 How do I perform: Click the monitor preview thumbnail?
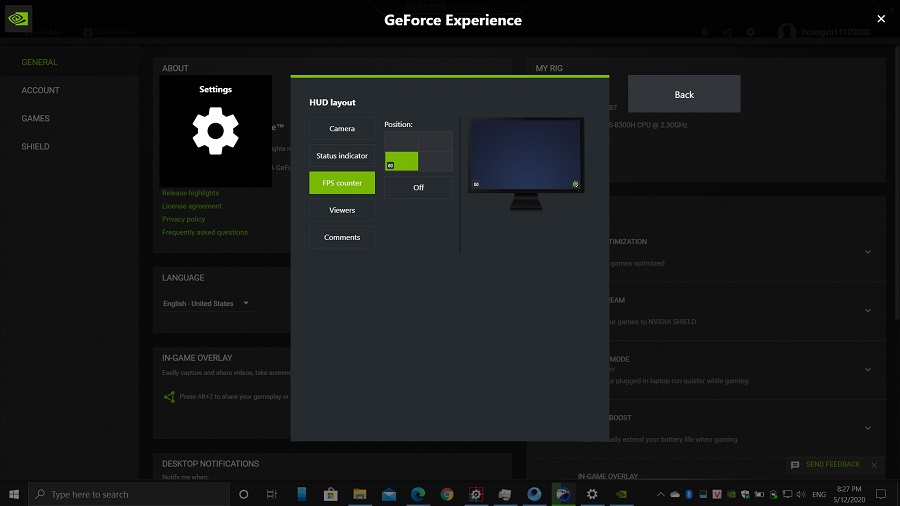pos(526,164)
